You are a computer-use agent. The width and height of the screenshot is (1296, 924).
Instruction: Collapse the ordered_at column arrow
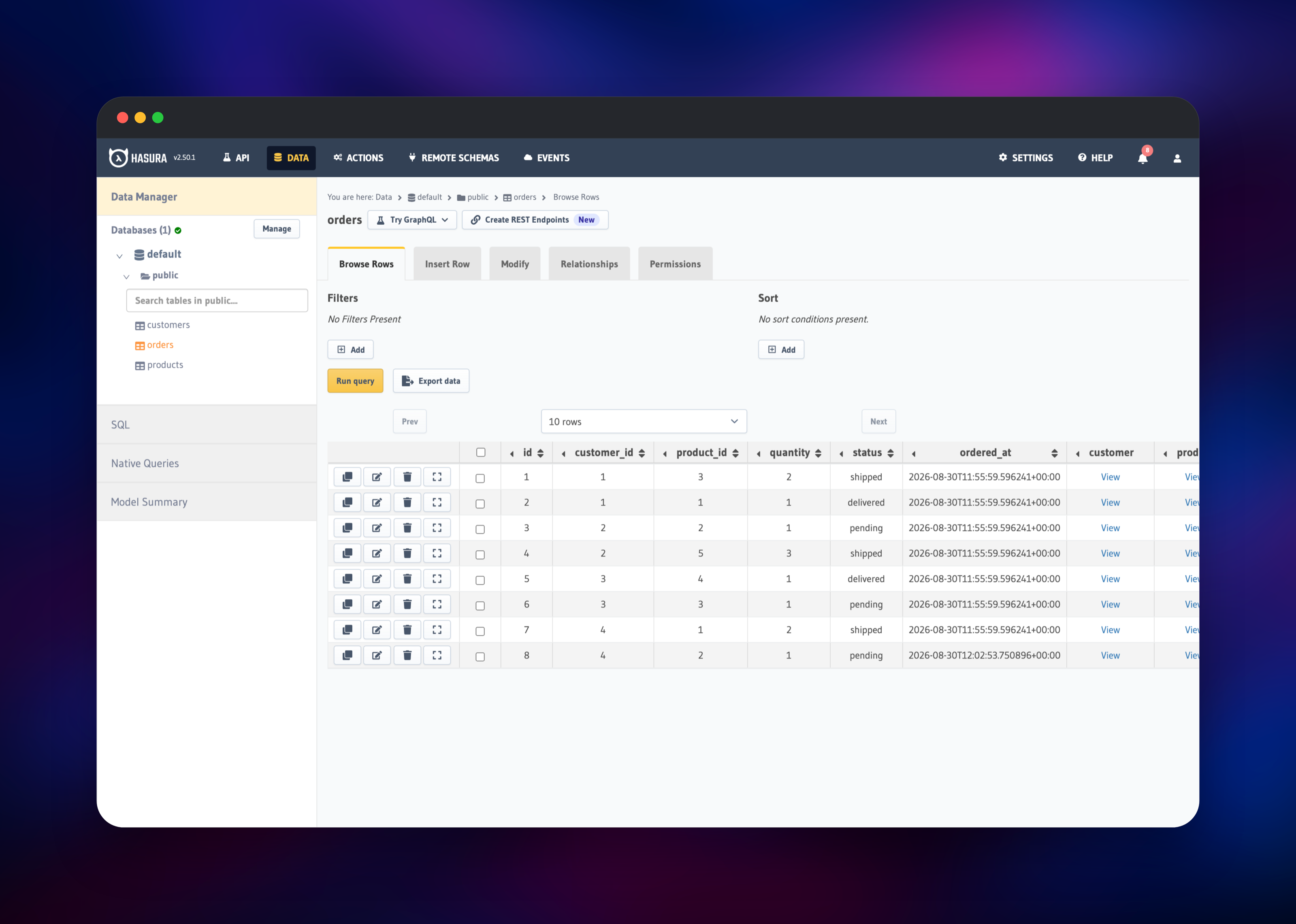[x=914, y=453]
